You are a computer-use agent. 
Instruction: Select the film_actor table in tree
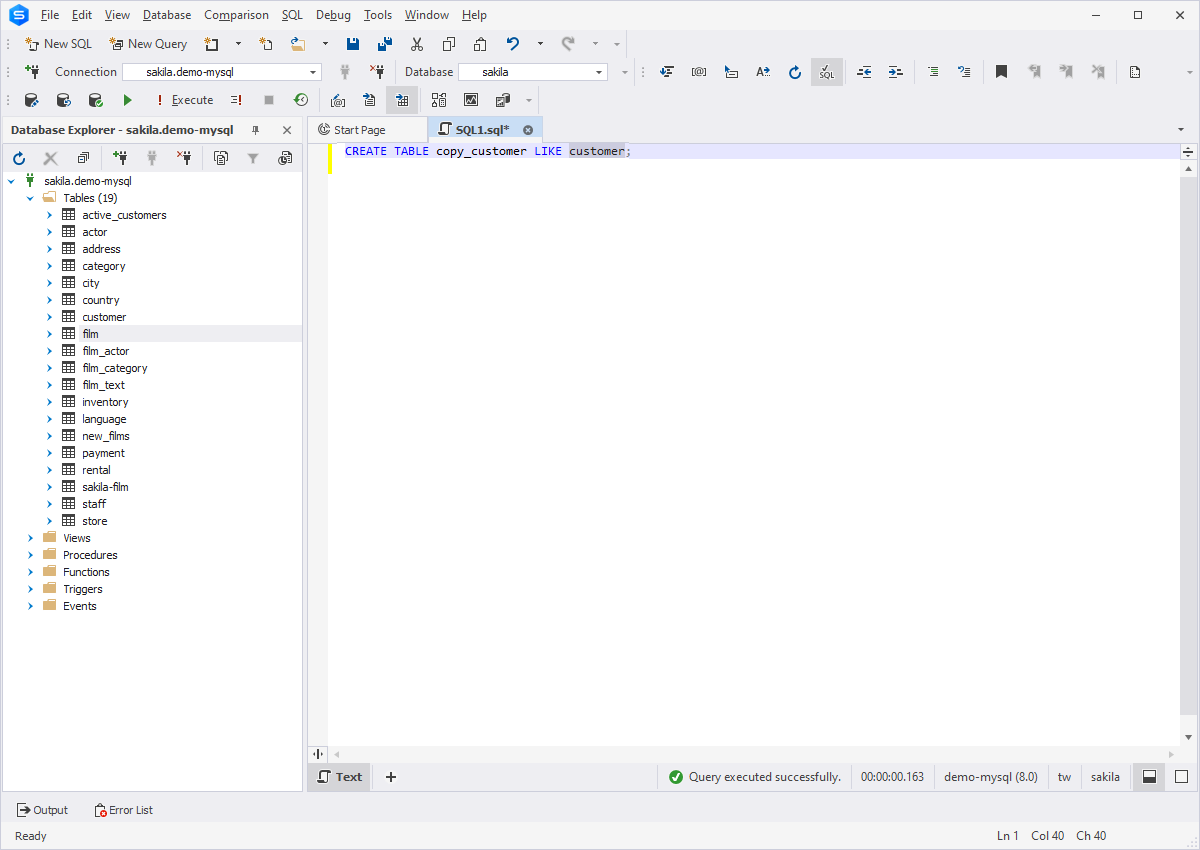[105, 351]
